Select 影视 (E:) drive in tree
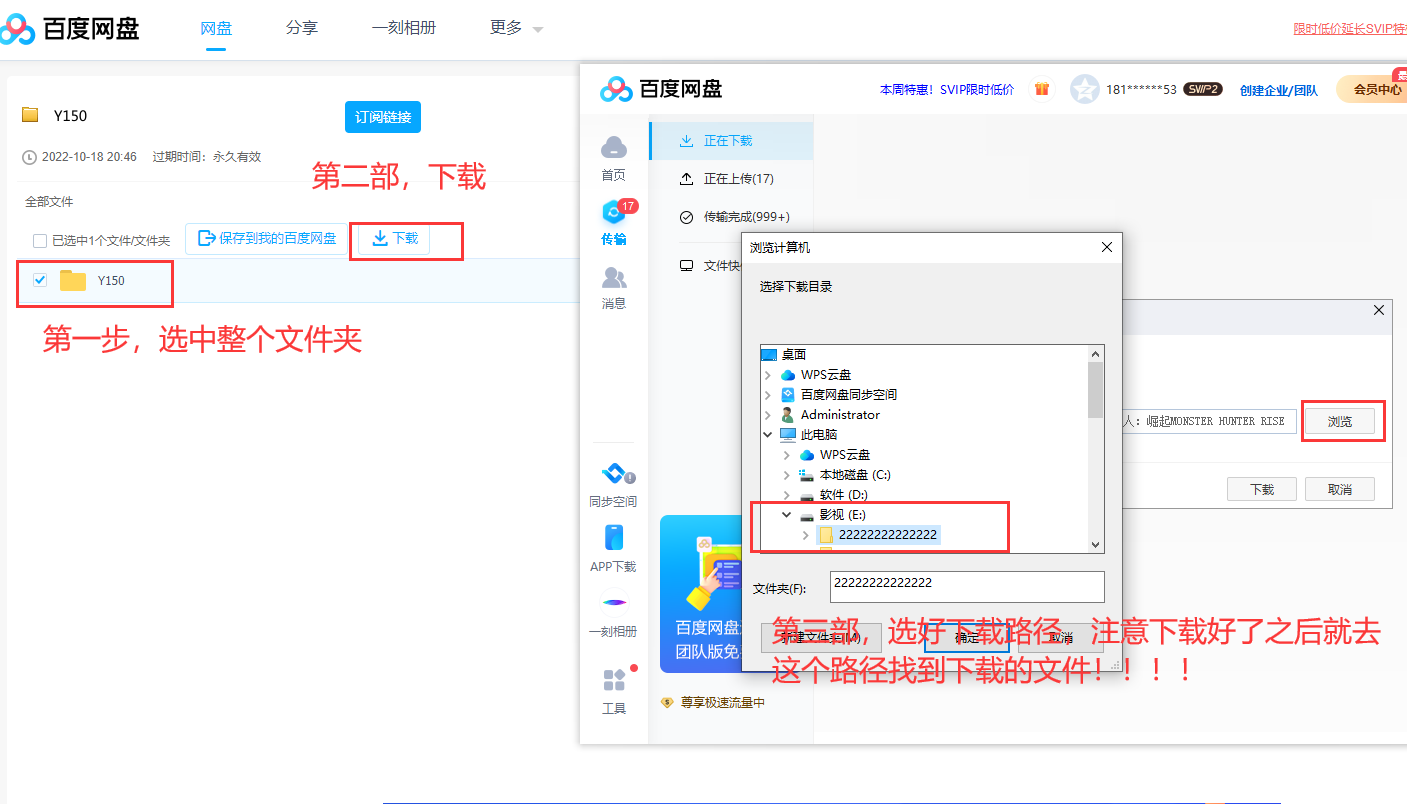1407x804 pixels. click(842, 515)
